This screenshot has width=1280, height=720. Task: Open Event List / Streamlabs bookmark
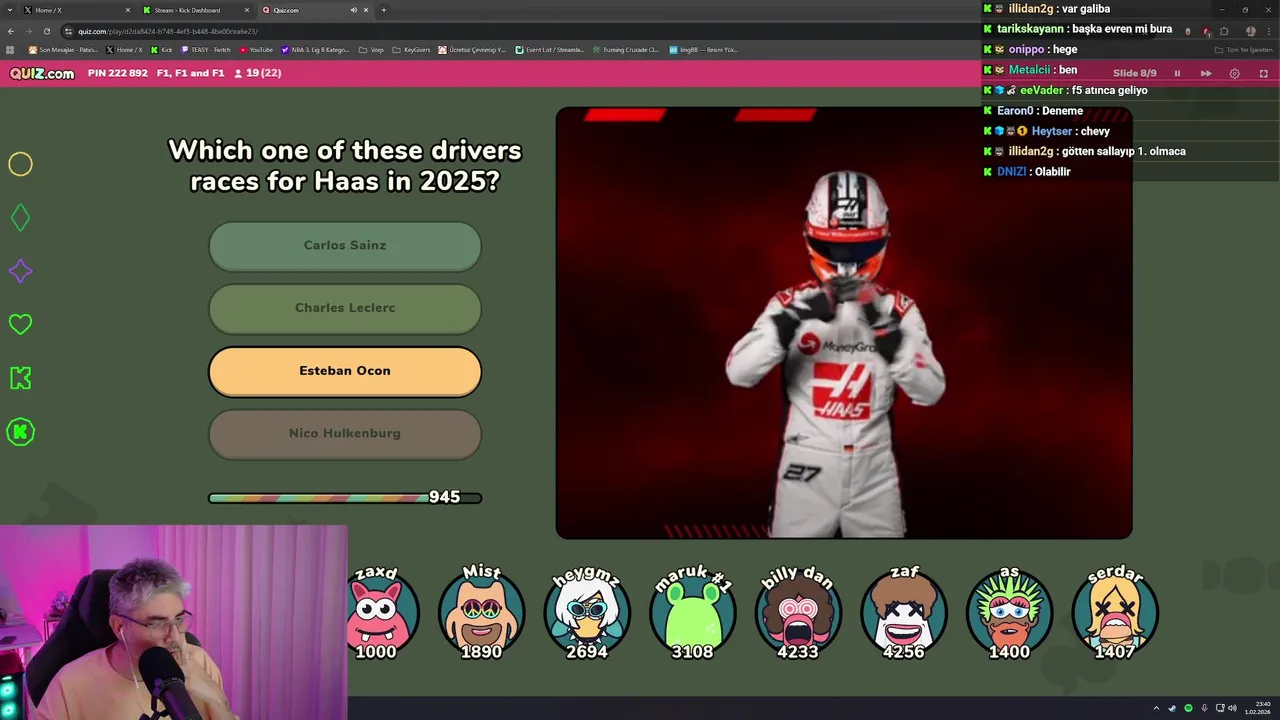point(550,50)
